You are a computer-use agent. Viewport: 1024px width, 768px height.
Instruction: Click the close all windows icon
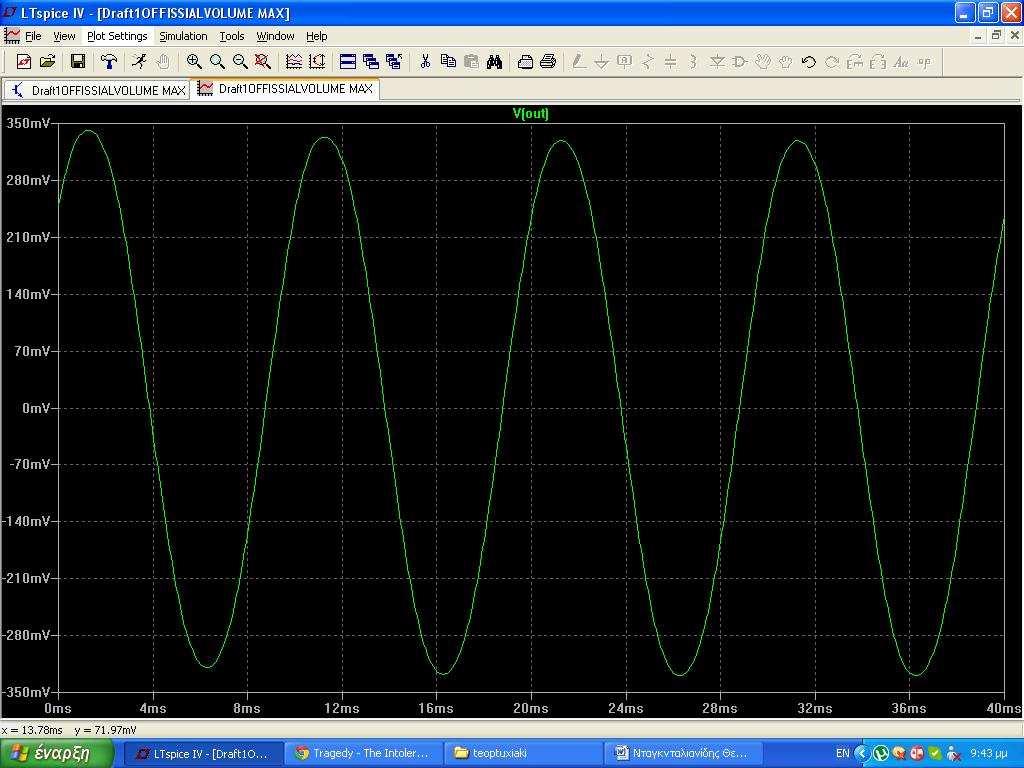[394, 62]
